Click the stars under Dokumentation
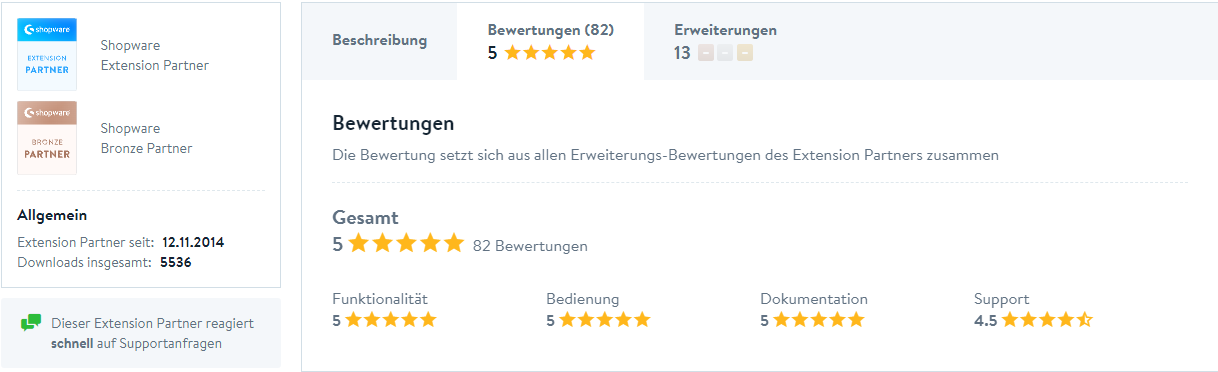This screenshot has width=1218, height=372. 819,320
